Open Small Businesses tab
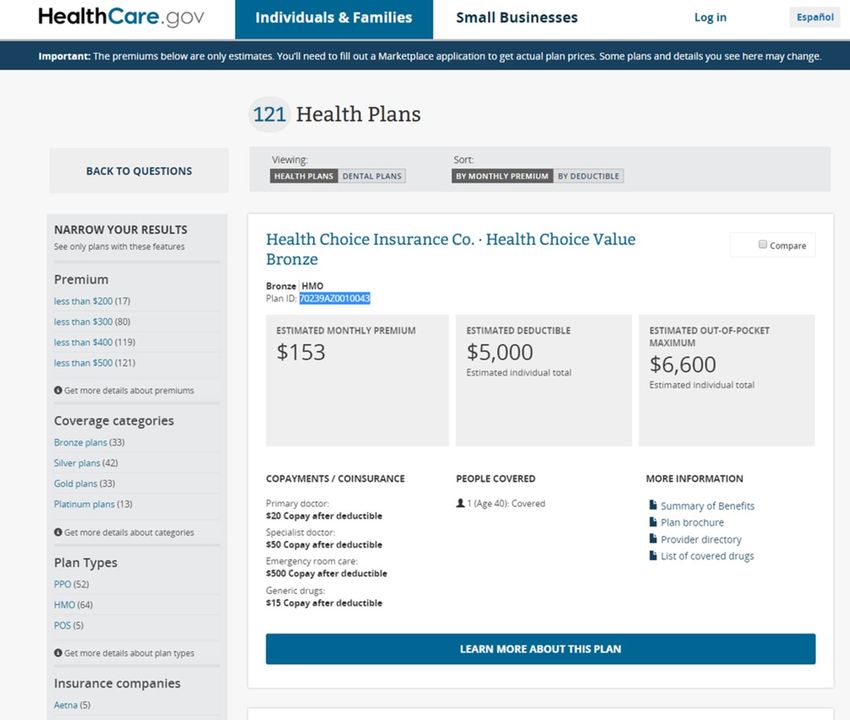Viewport: 850px width, 720px height. pos(517,18)
